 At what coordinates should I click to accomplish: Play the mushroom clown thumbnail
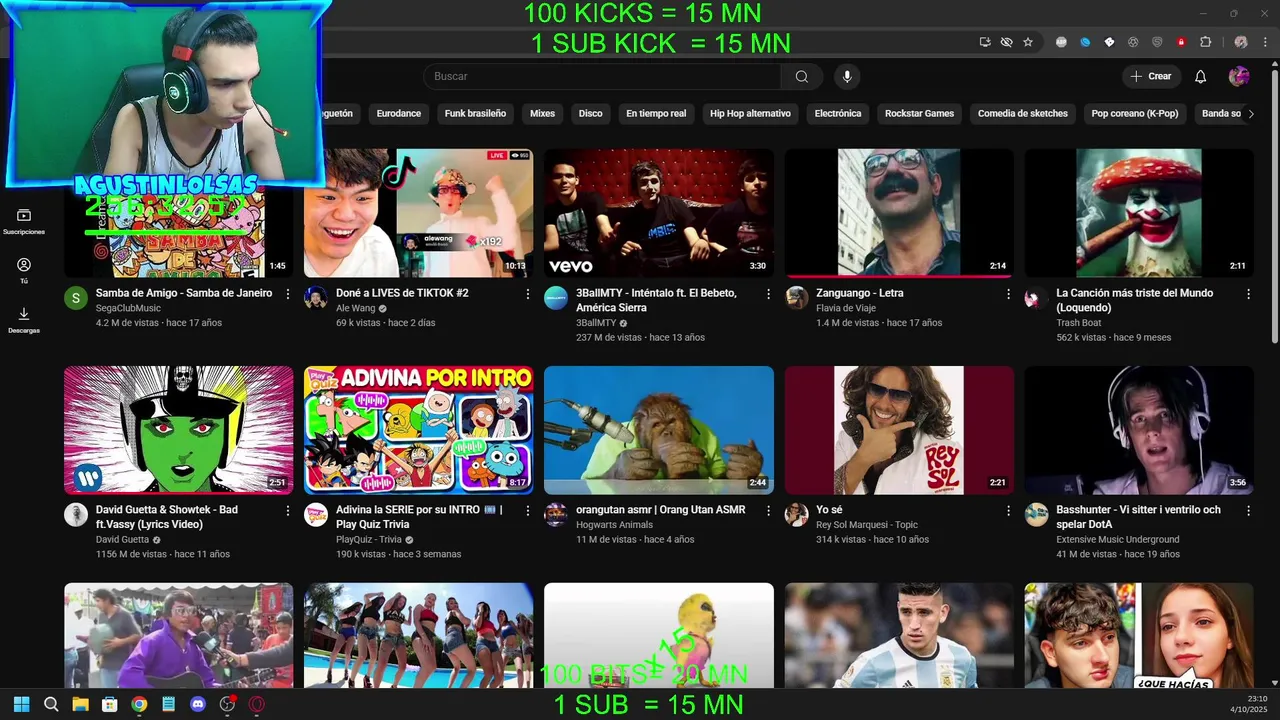click(1139, 213)
